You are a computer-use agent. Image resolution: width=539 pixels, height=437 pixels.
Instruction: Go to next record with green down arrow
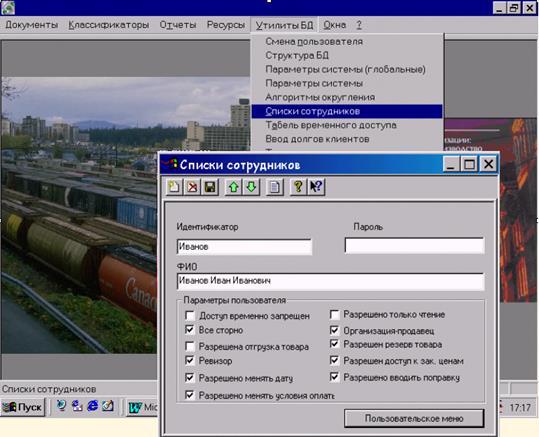251,187
